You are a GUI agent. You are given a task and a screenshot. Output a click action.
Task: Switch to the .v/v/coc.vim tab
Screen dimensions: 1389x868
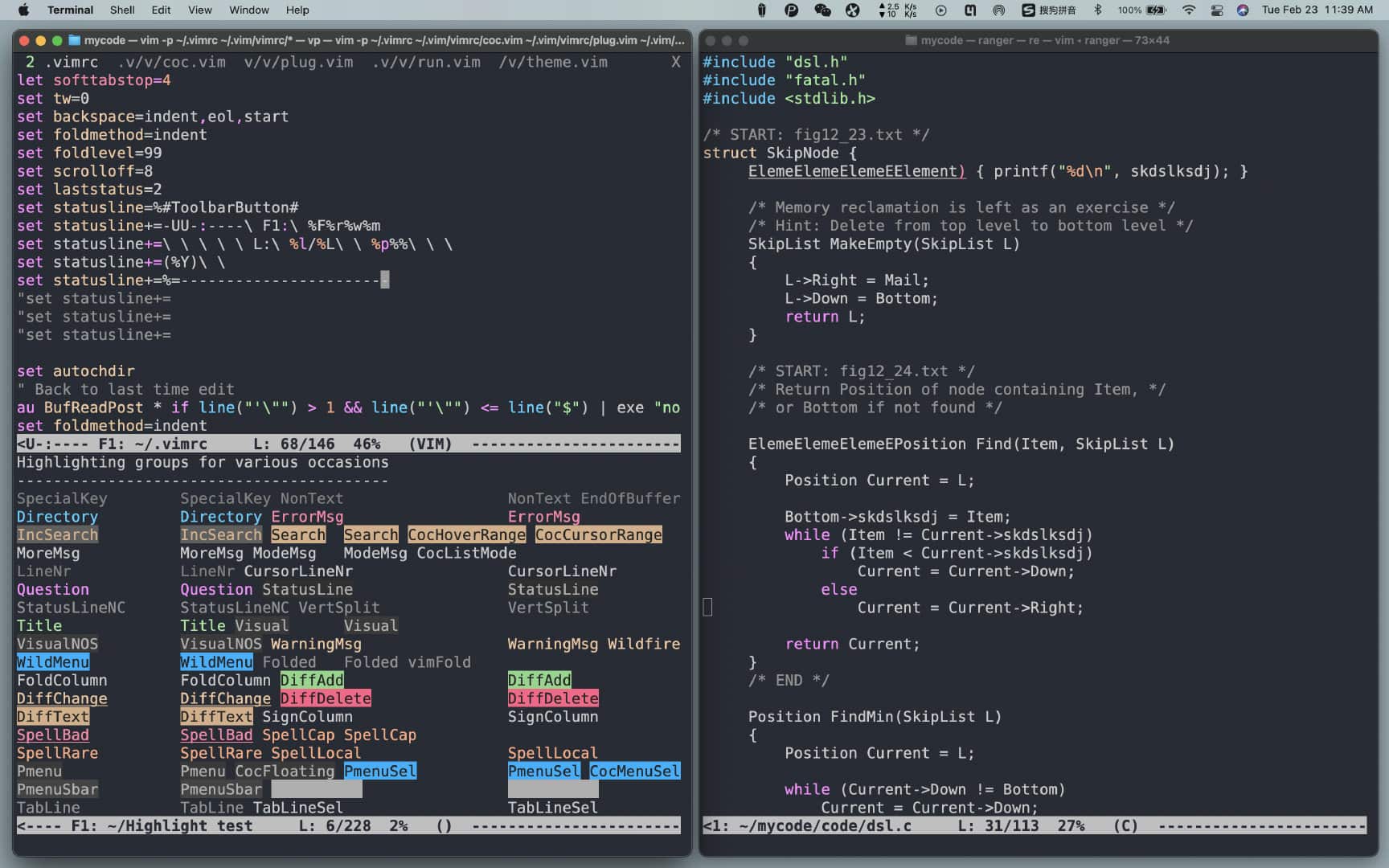click(171, 62)
